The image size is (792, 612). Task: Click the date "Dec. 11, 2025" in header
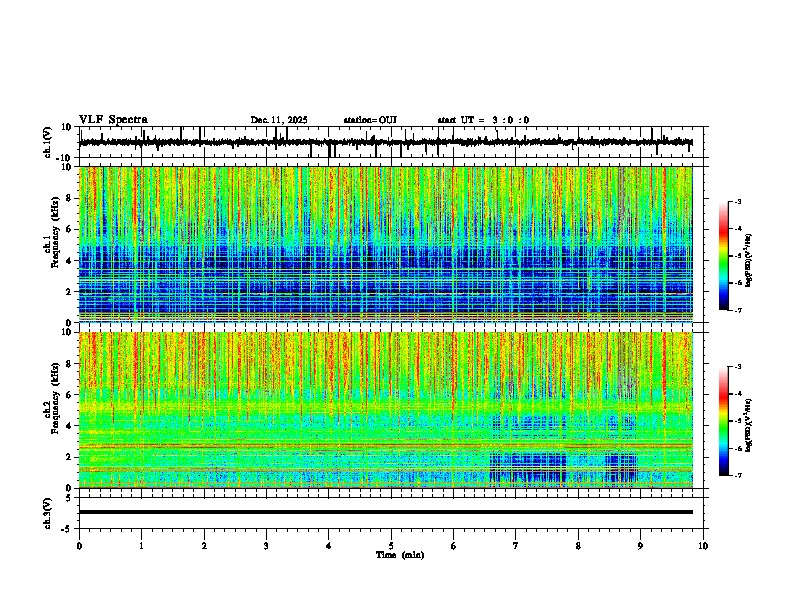click(279, 120)
